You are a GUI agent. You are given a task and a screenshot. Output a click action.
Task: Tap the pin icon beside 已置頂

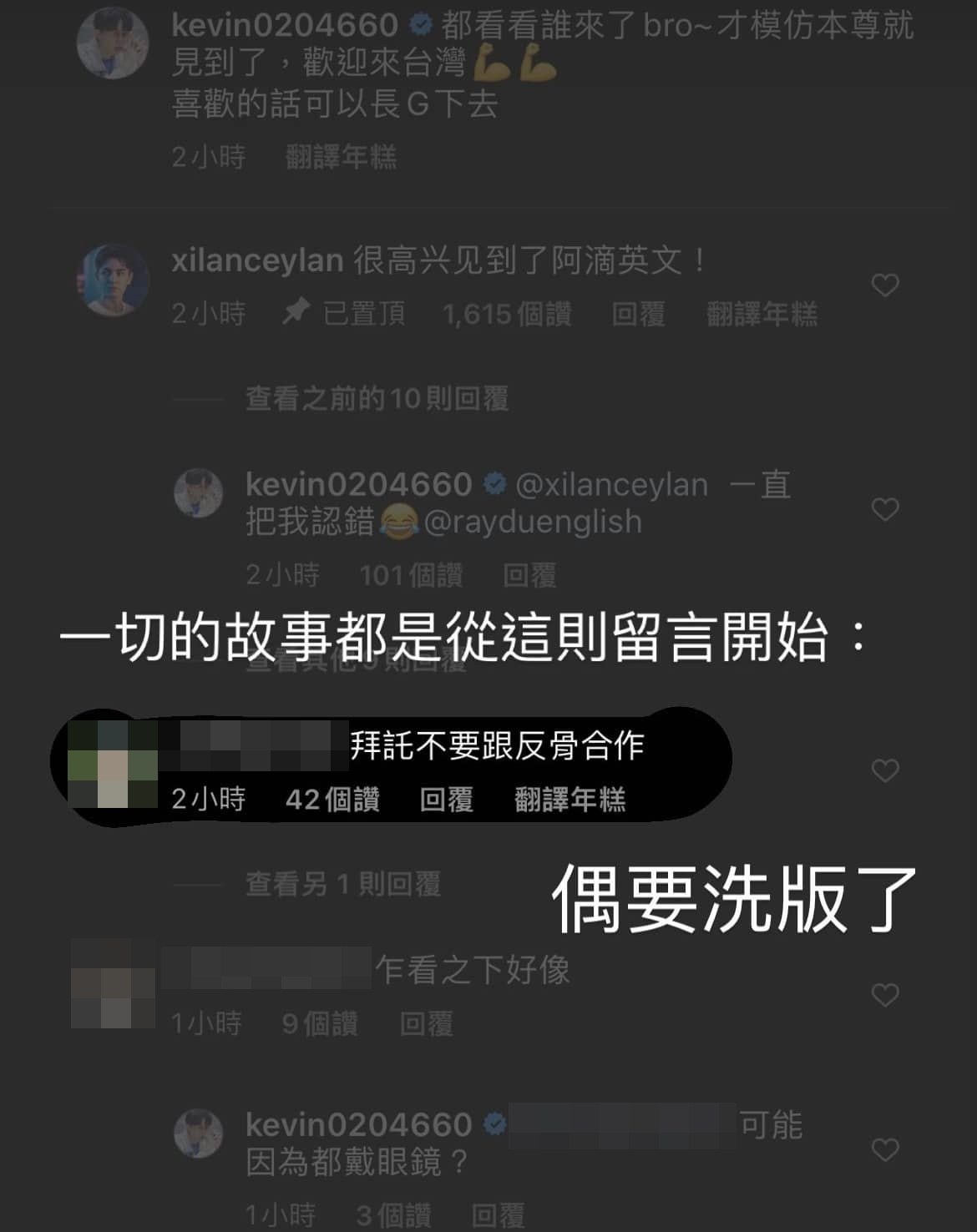[296, 313]
